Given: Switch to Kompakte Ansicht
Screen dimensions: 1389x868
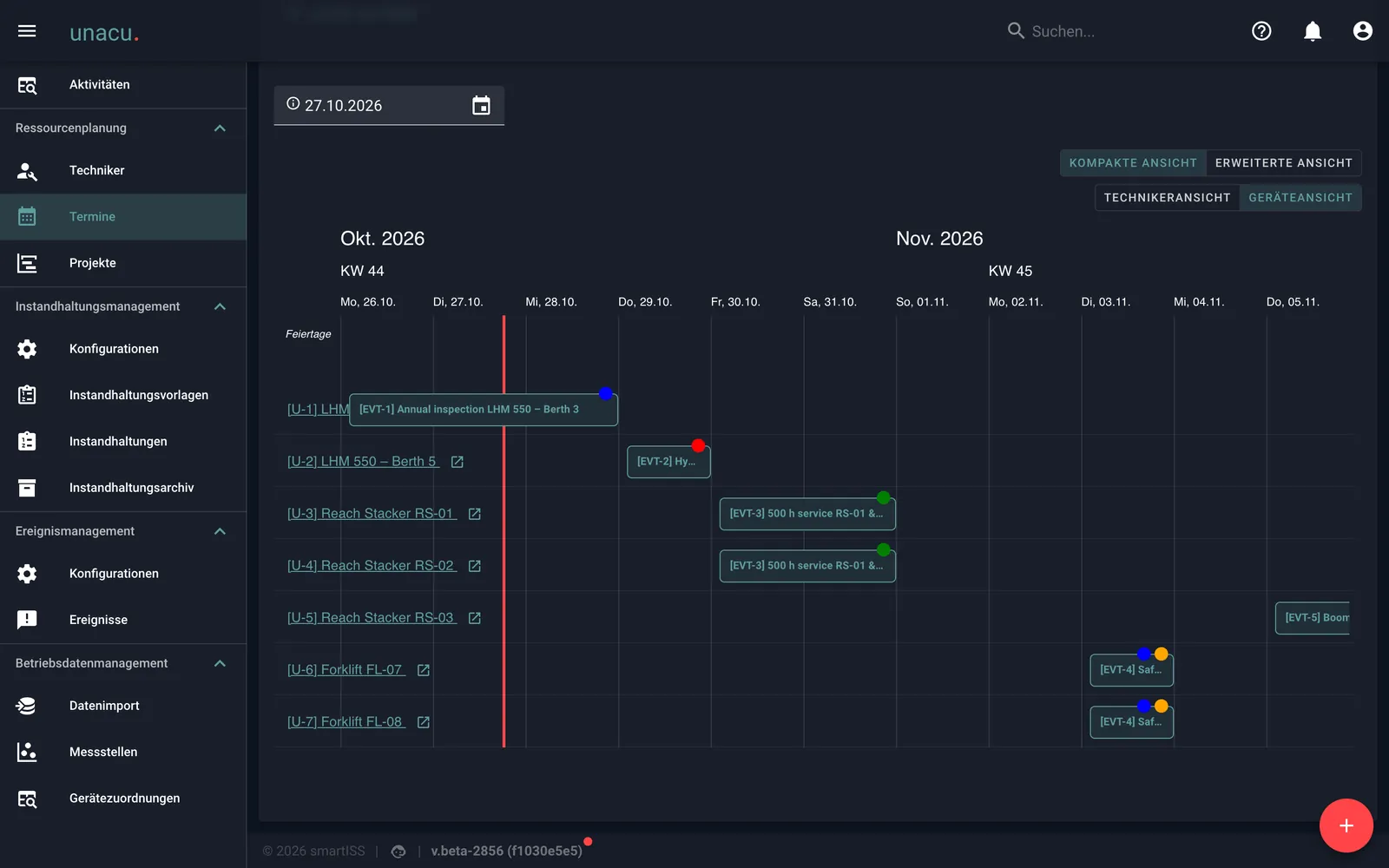Looking at the screenshot, I should [x=1133, y=163].
